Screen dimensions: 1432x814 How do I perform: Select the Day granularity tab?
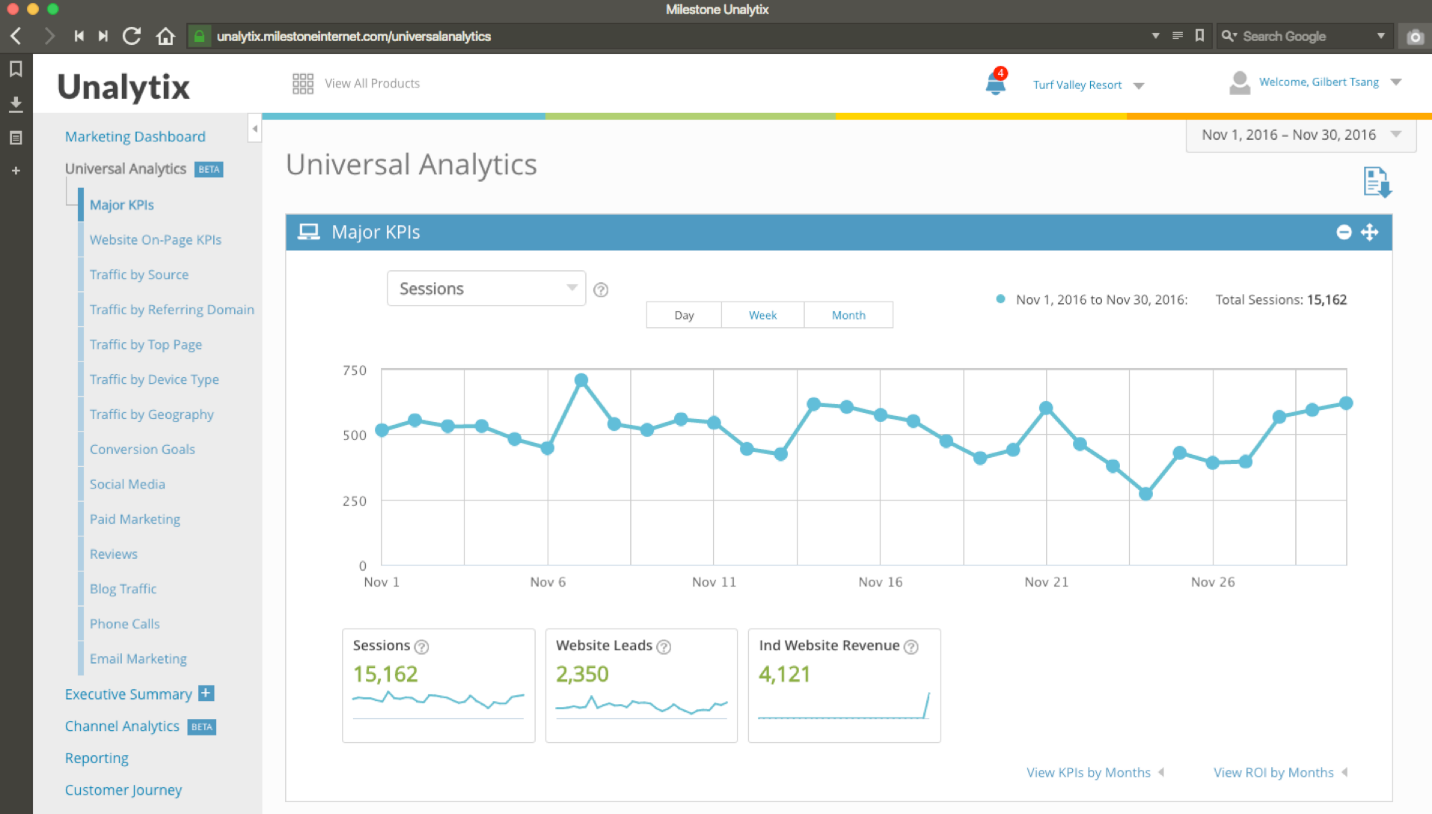(x=684, y=315)
